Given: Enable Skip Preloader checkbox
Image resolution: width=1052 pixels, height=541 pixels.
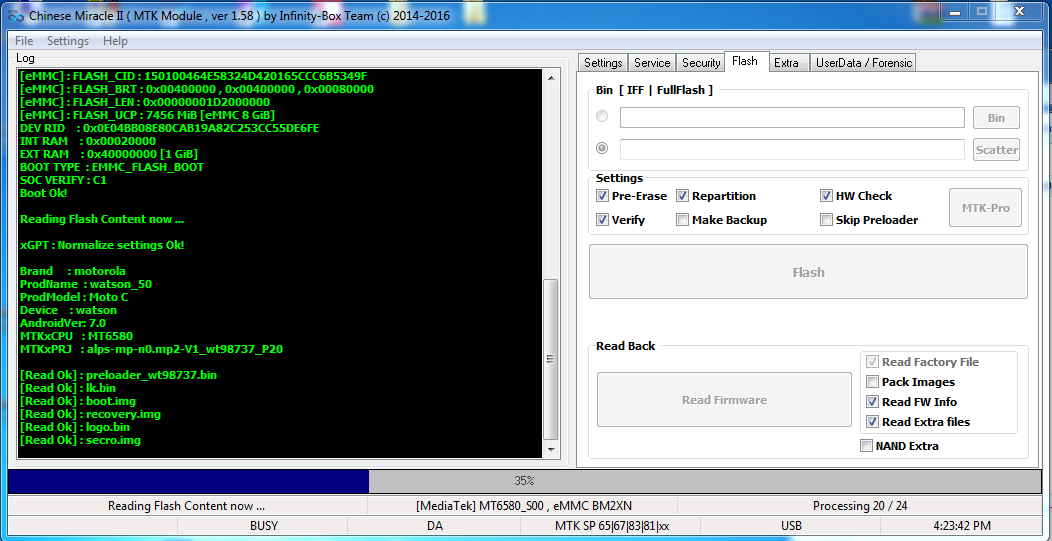Looking at the screenshot, I should pos(827,219).
